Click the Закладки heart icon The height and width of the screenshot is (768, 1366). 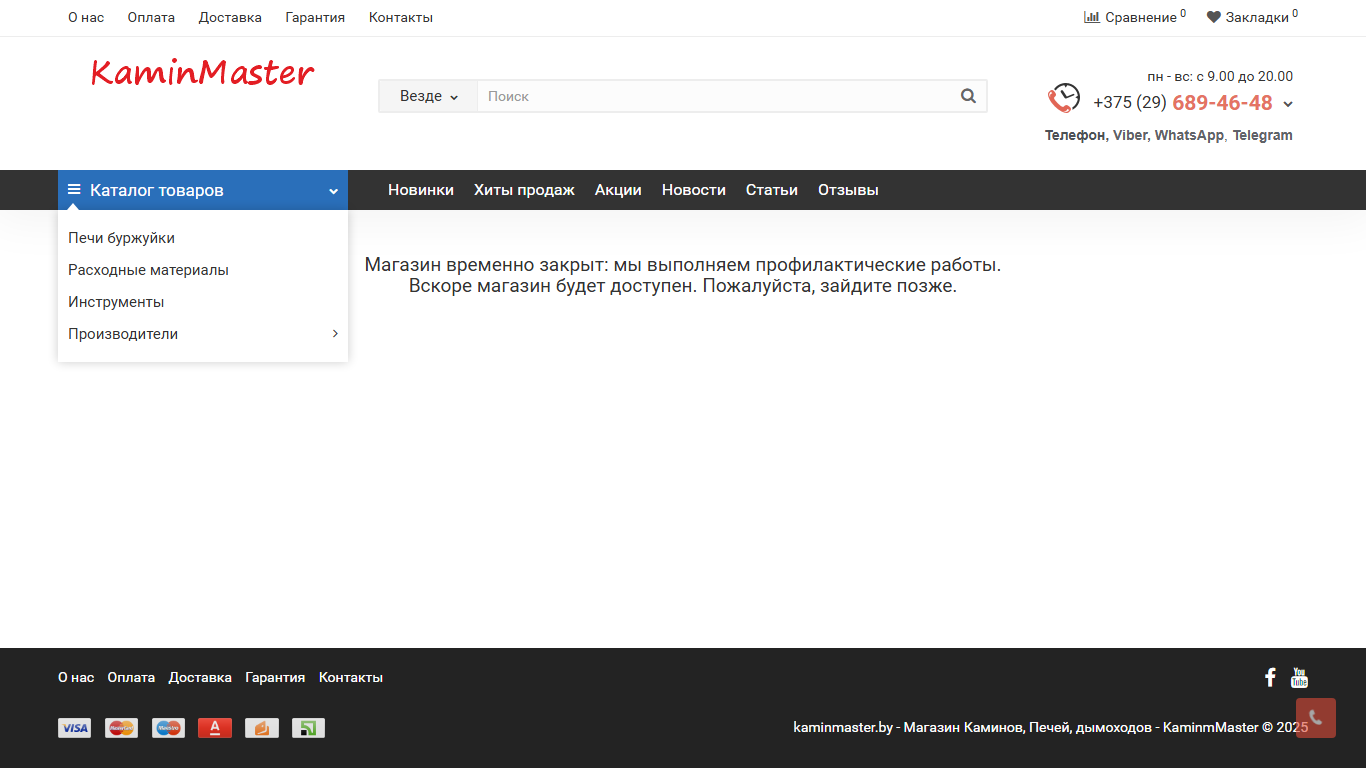tap(1214, 17)
